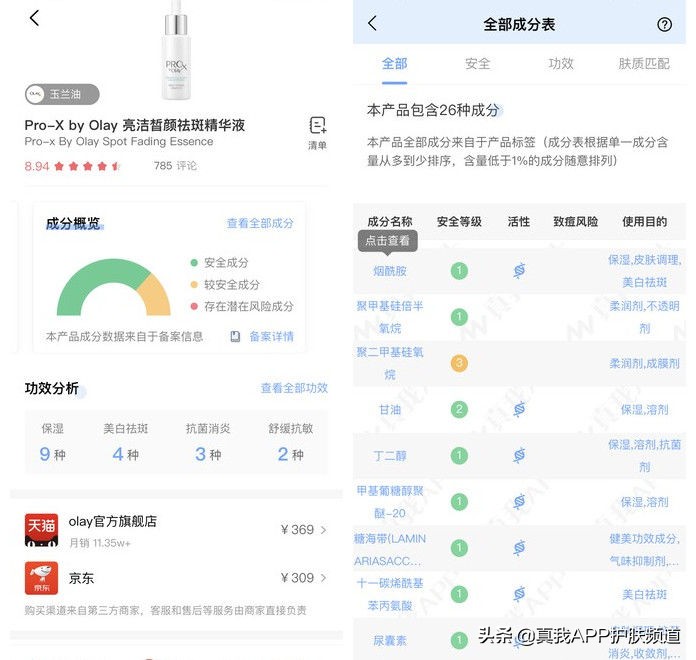Tap safety level 2 badge for 甘油
This screenshot has width=696, height=660.
click(x=459, y=409)
